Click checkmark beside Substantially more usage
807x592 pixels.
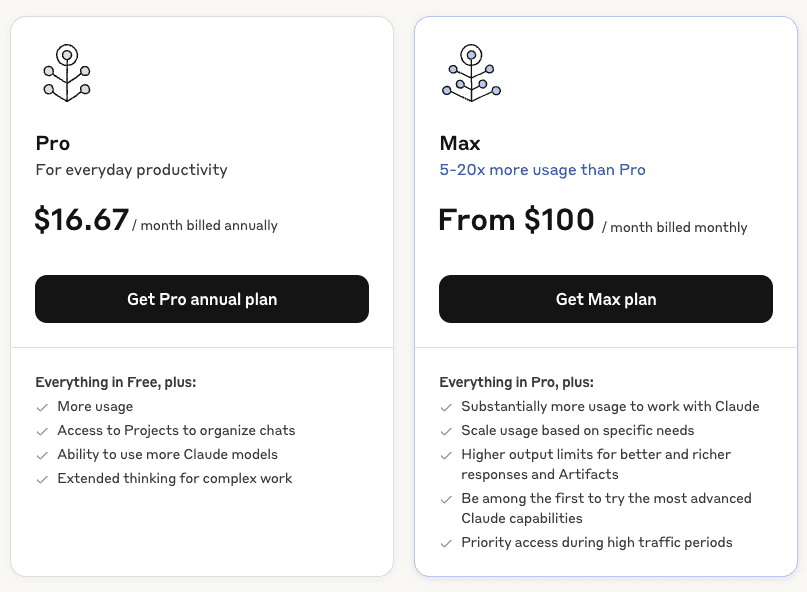click(x=446, y=407)
